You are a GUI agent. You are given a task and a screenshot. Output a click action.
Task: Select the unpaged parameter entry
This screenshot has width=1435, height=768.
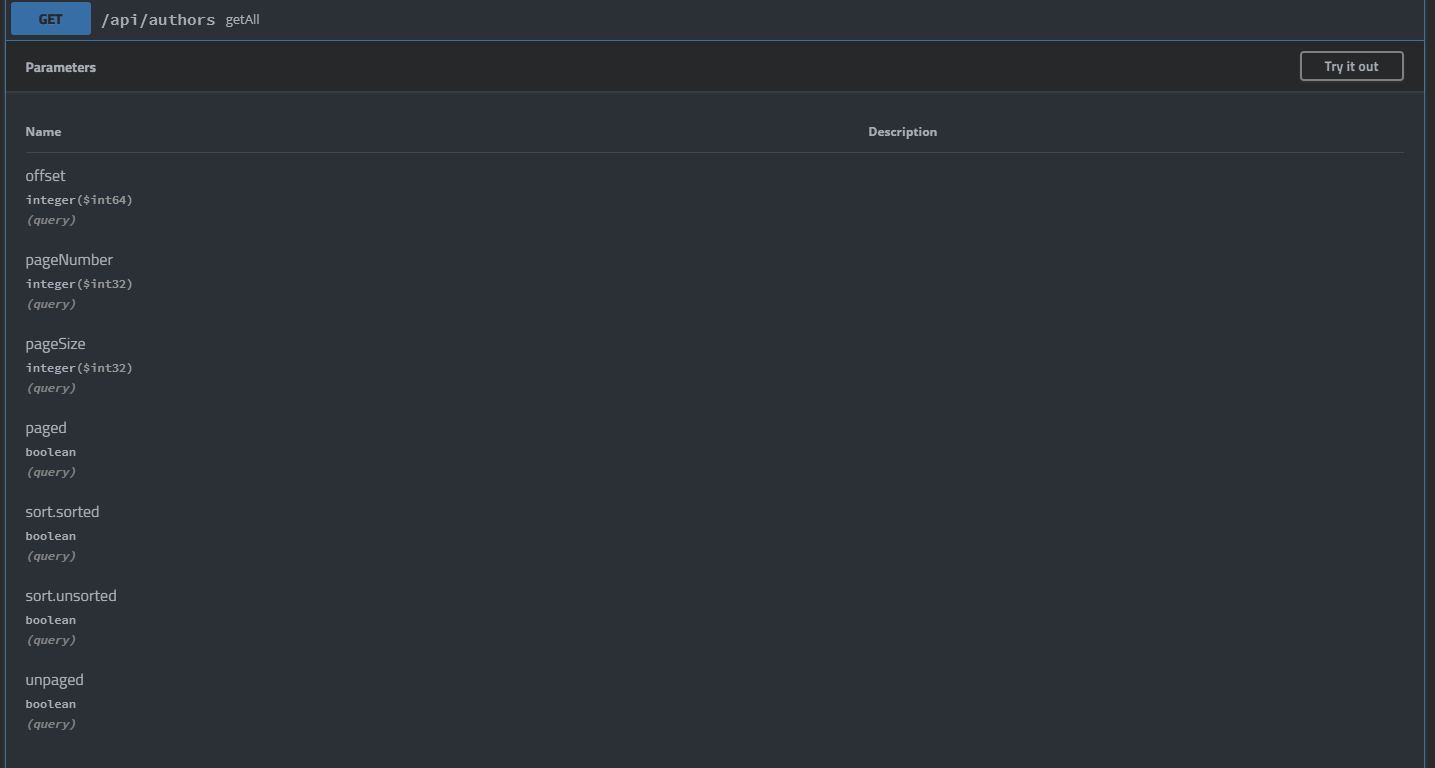click(x=54, y=679)
